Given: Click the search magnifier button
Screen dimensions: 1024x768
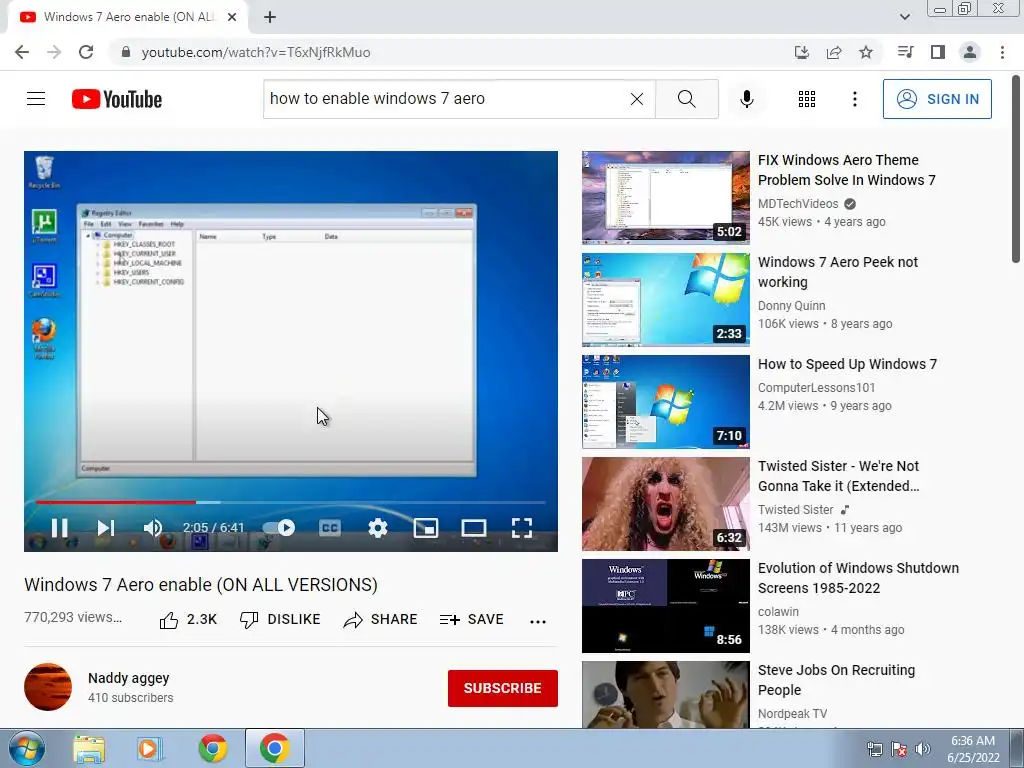Looking at the screenshot, I should click(686, 99).
